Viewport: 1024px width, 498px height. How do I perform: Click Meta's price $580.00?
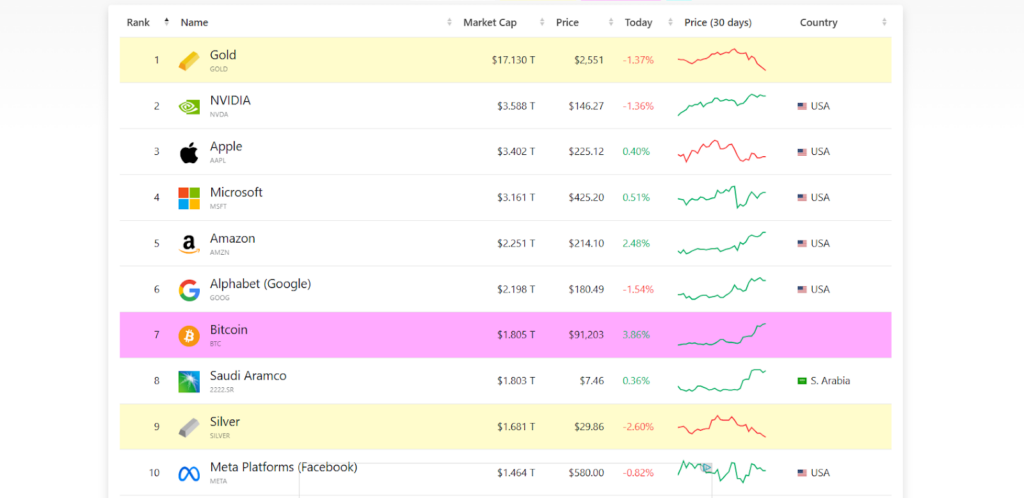[x=586, y=473]
